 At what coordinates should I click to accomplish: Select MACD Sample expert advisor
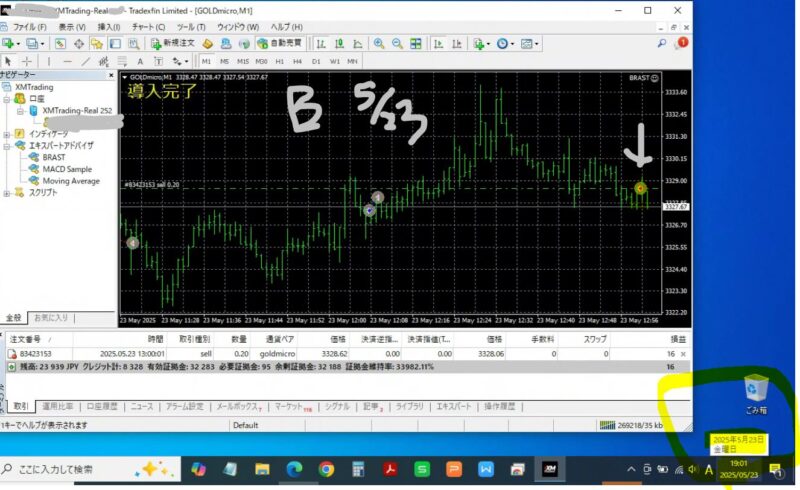[x=67, y=169]
